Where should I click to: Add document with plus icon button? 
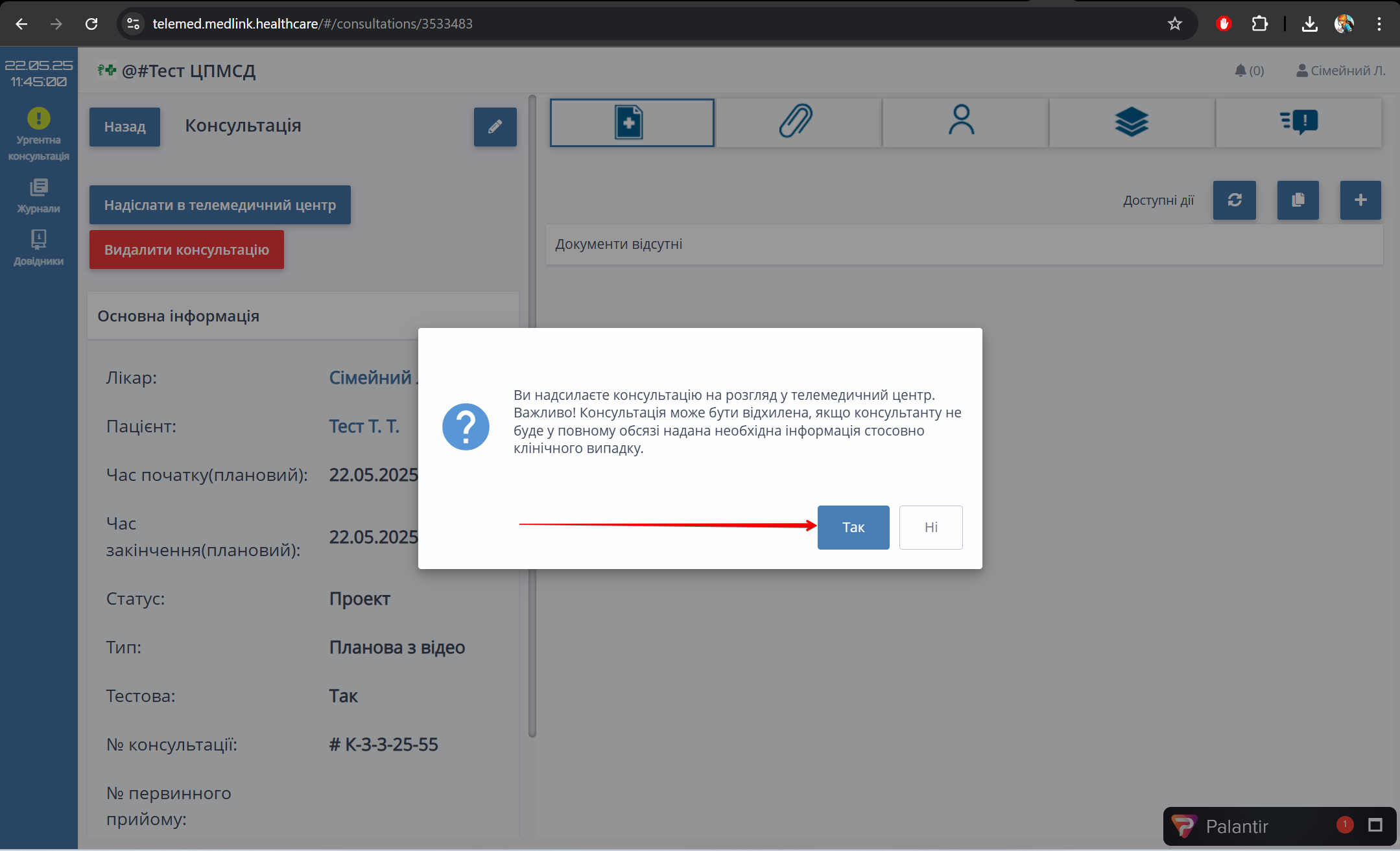click(1360, 200)
